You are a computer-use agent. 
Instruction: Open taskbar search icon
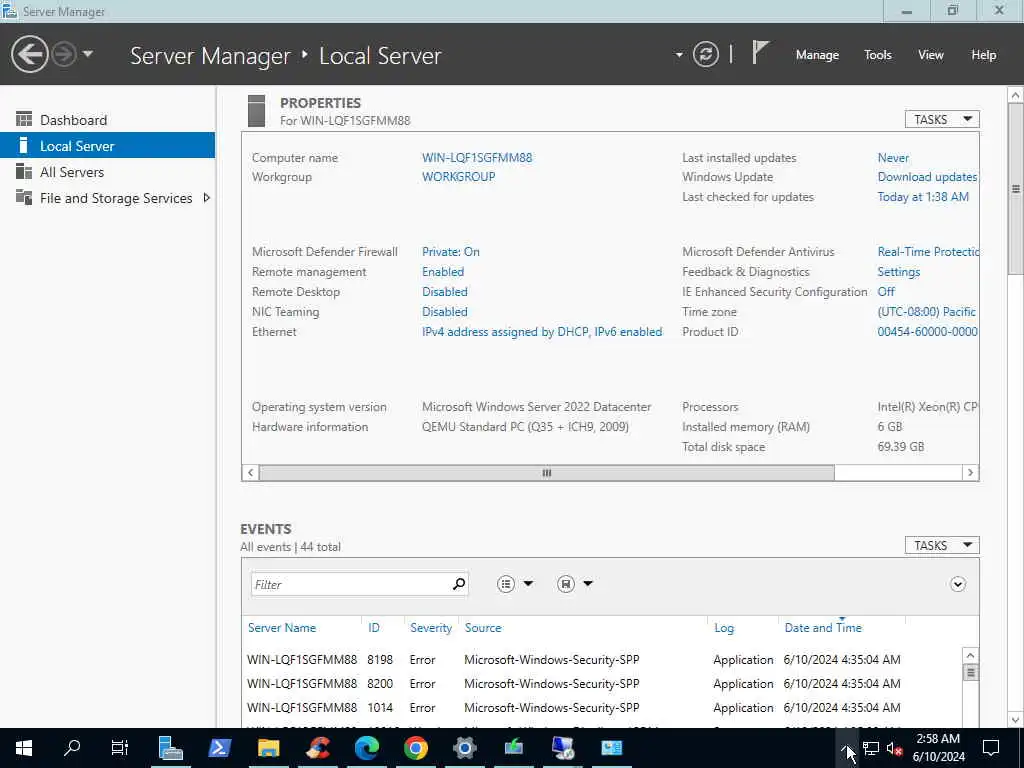pyautogui.click(x=72, y=748)
